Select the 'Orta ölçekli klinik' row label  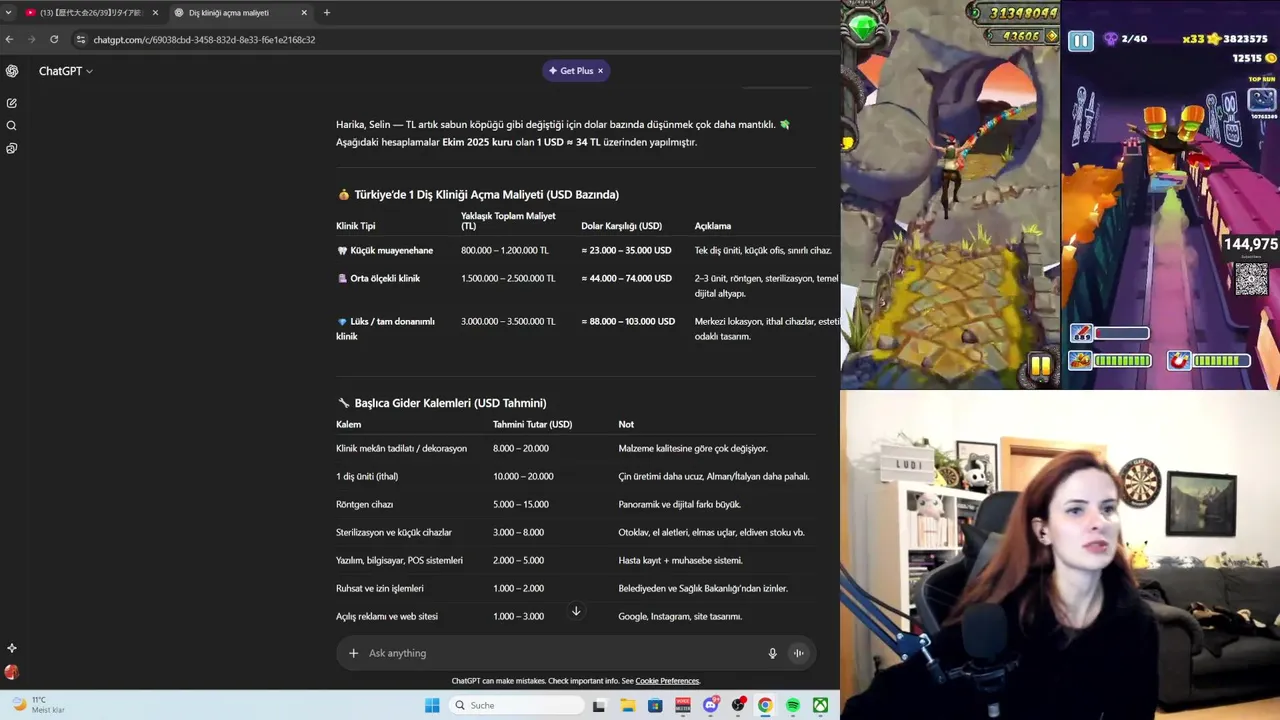(x=385, y=279)
